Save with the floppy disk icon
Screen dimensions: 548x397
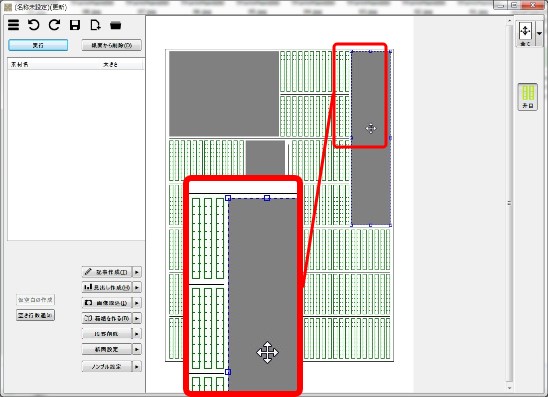click(75, 25)
